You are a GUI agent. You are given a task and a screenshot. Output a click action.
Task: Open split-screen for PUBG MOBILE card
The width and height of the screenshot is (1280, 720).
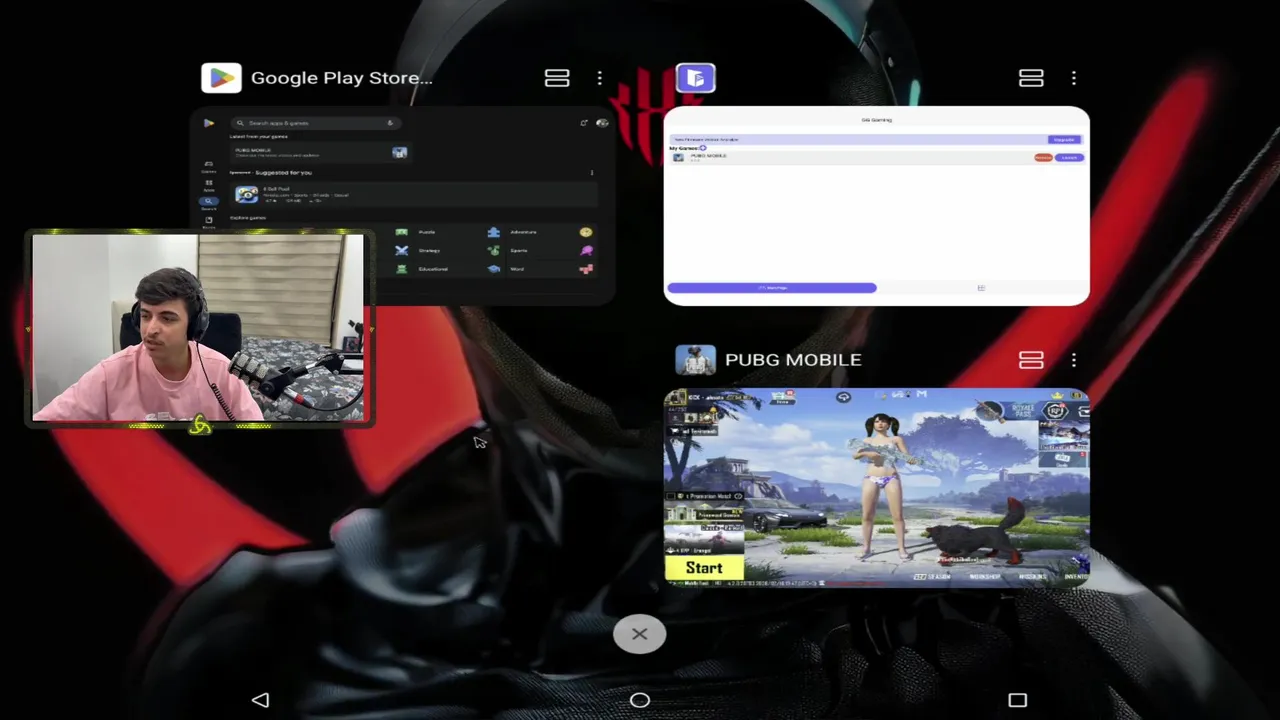pos(1031,360)
